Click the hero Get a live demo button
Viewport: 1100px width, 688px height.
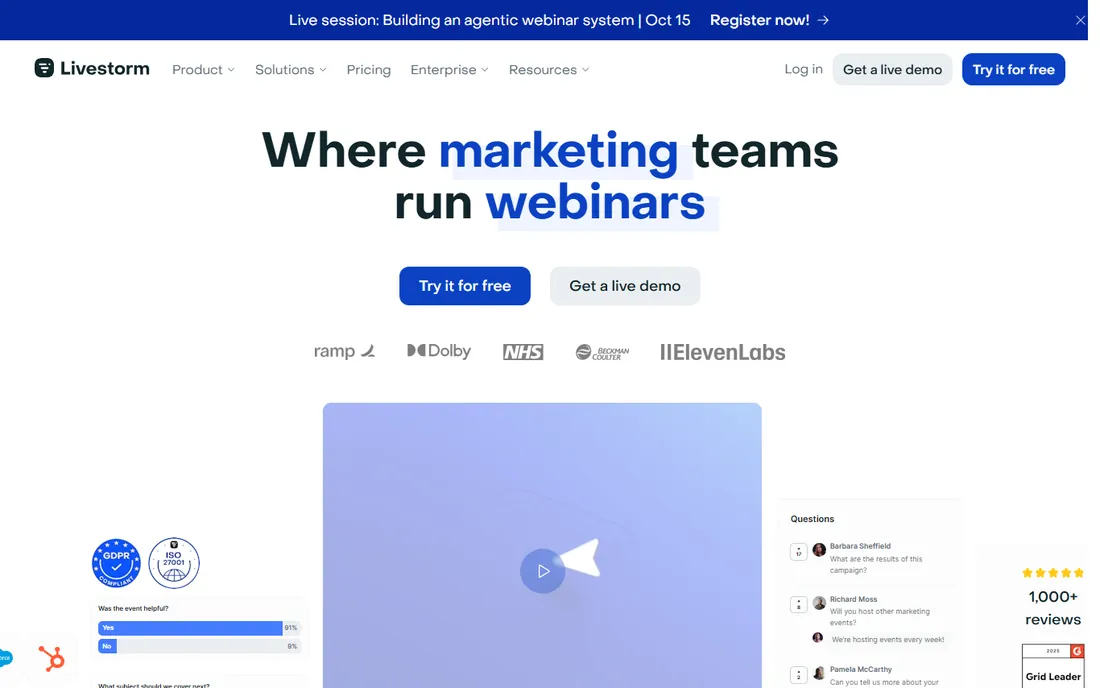pyautogui.click(x=624, y=285)
